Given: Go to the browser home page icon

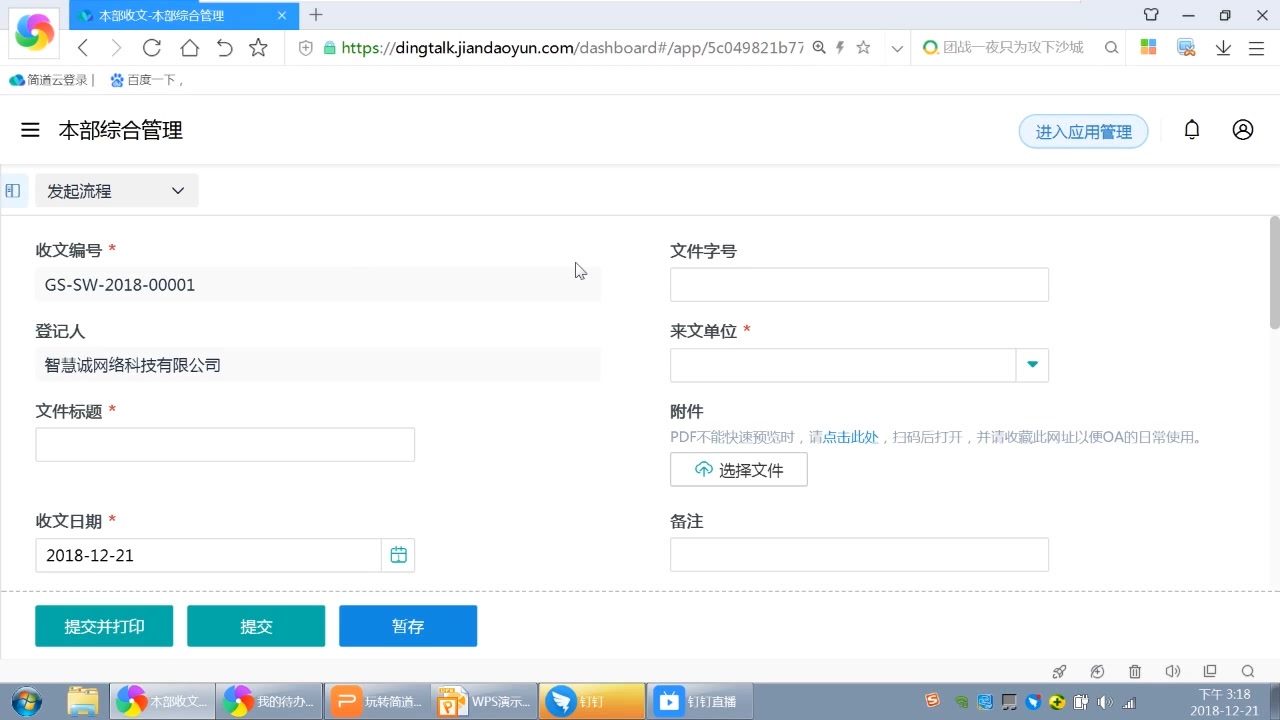Looking at the screenshot, I should pos(189,48).
